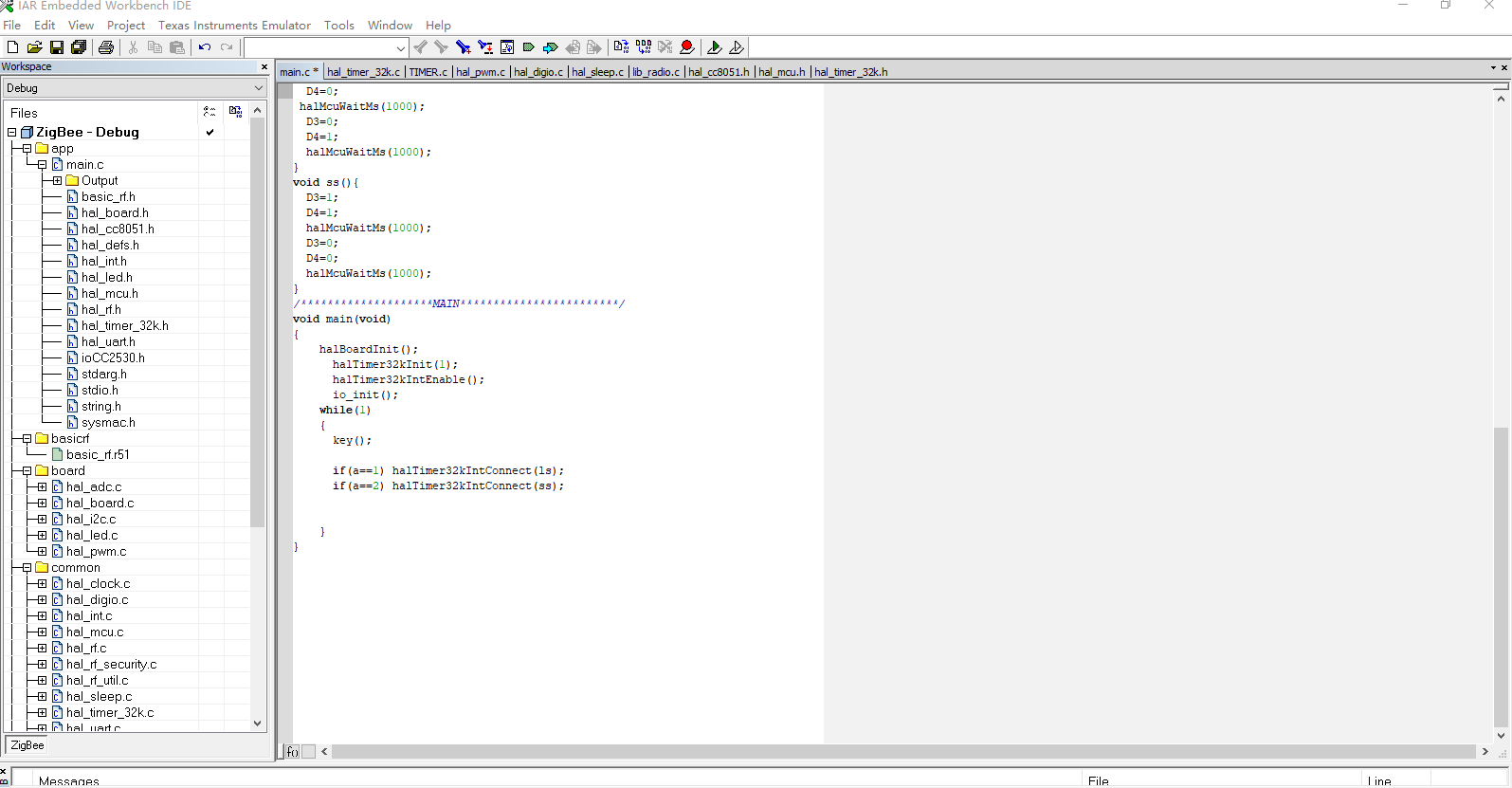Click Download and Debug green arrow icon

(x=715, y=47)
